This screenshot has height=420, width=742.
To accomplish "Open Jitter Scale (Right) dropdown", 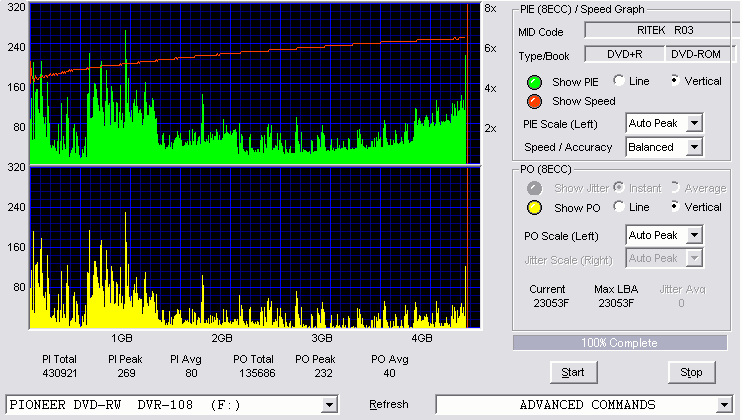I will click(694, 258).
